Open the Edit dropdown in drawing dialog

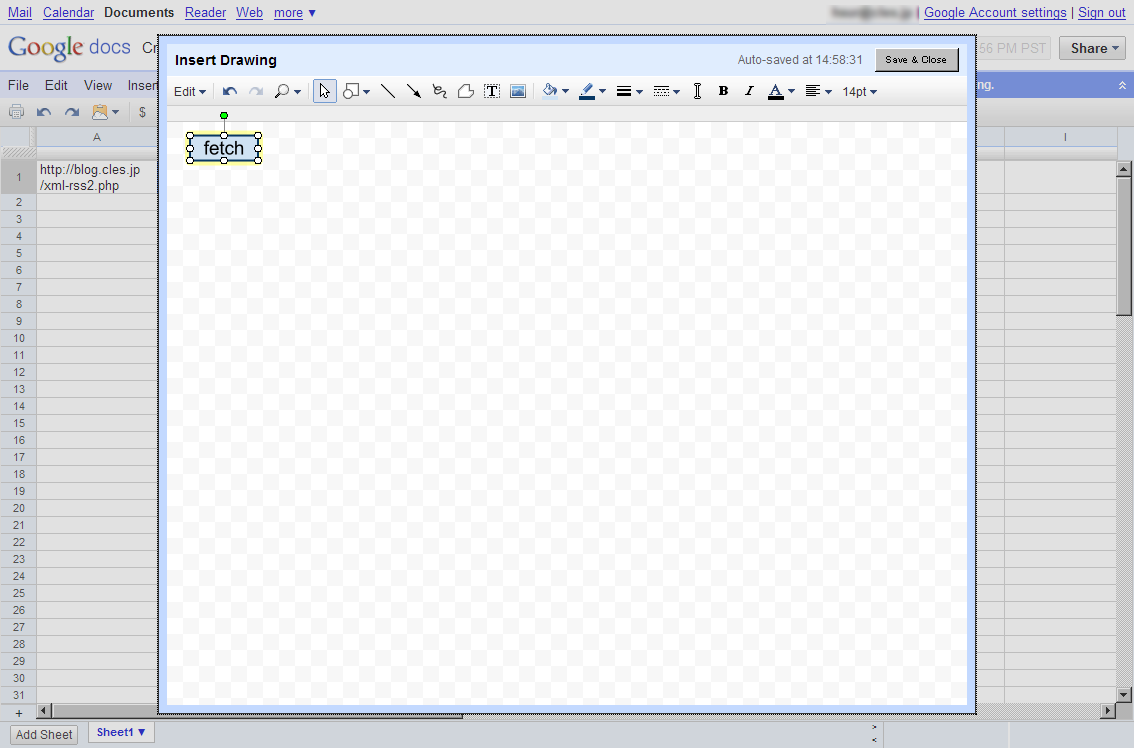point(189,91)
